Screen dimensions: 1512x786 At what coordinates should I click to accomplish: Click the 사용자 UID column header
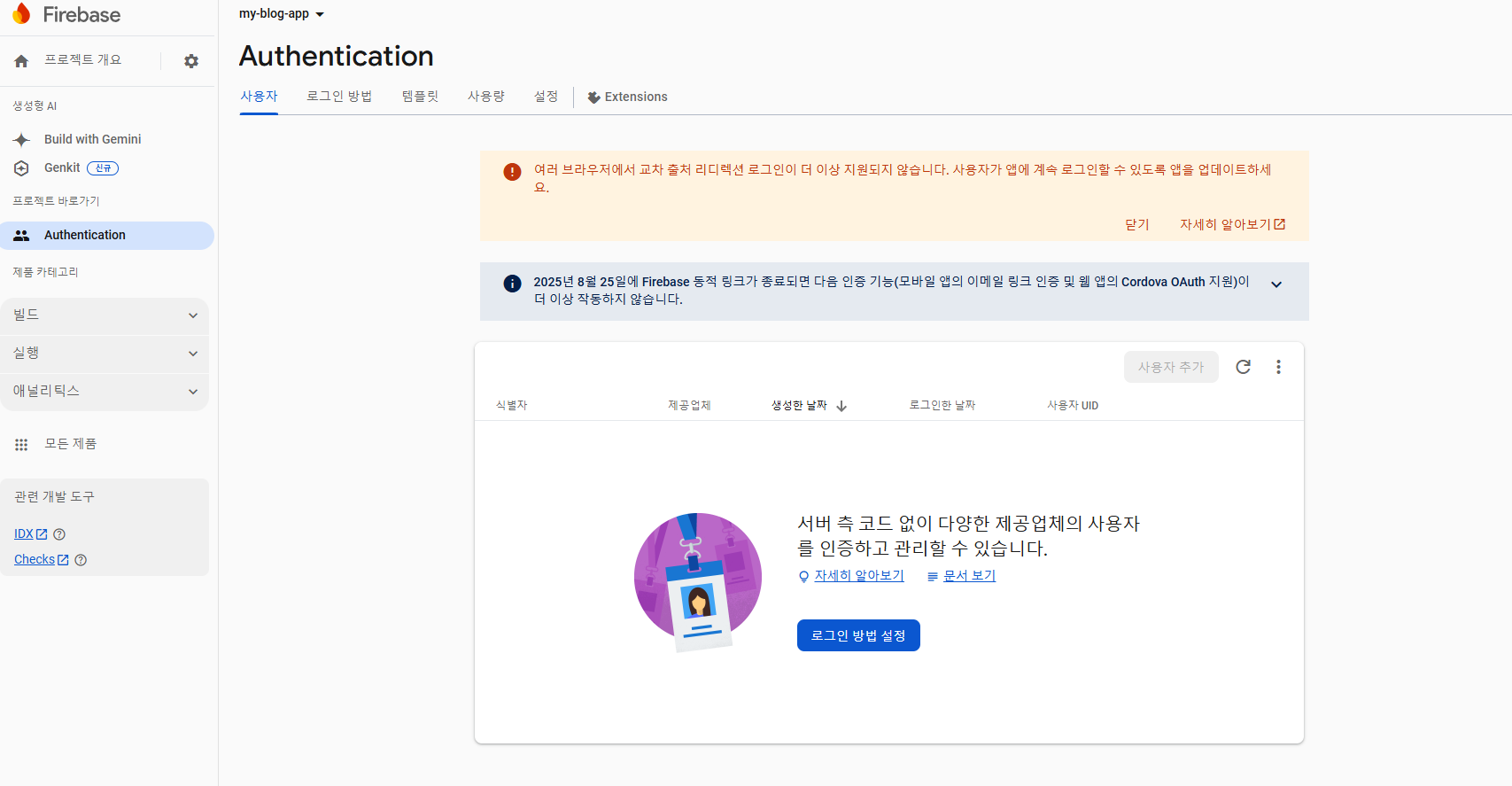[x=1073, y=406]
